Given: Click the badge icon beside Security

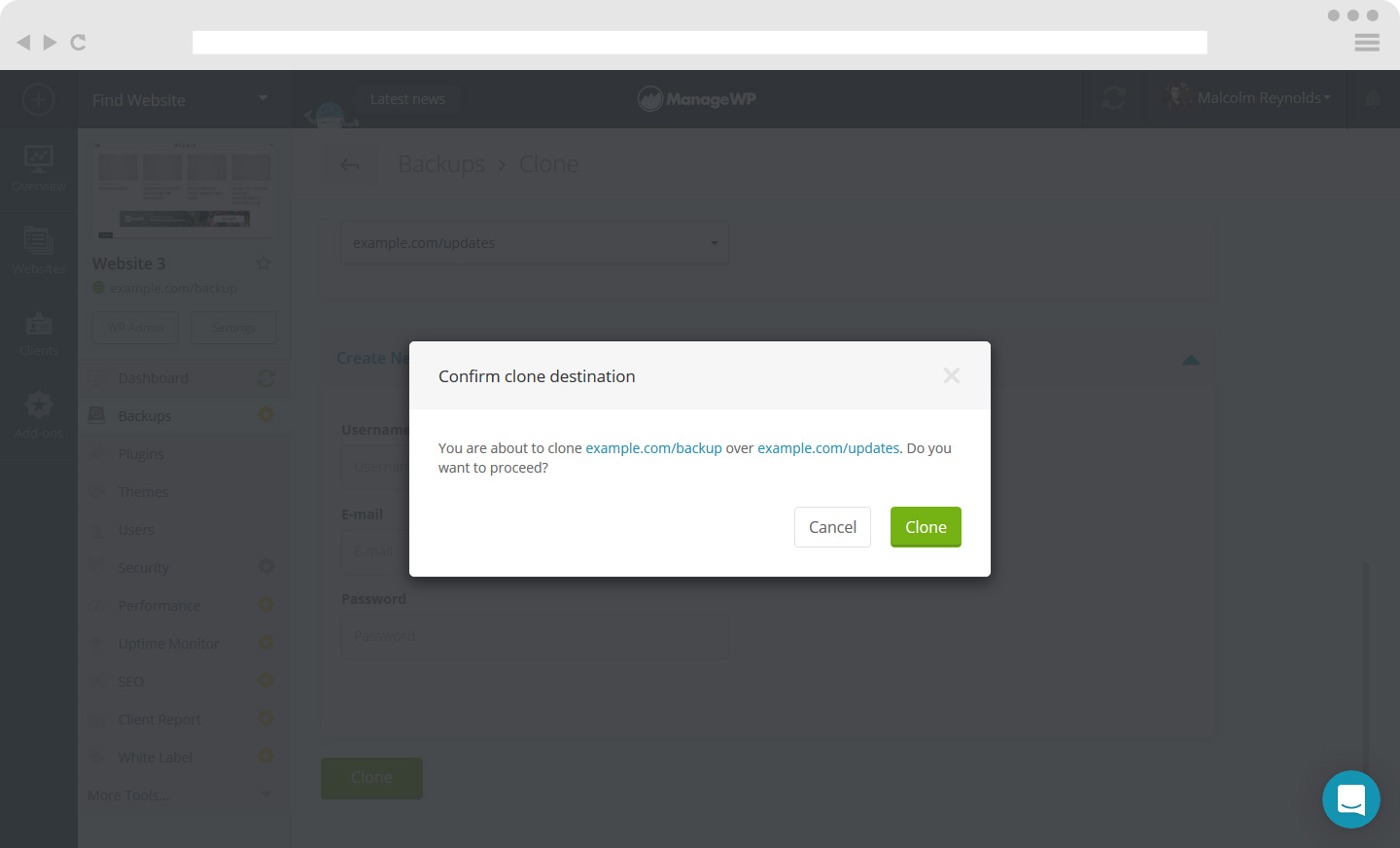Looking at the screenshot, I should click(265, 567).
